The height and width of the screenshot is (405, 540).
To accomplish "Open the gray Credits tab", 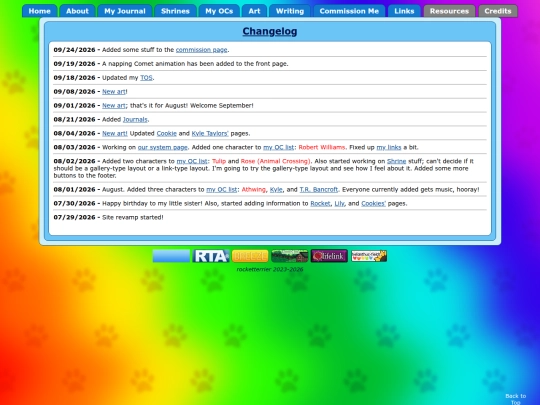I will coord(498,11).
